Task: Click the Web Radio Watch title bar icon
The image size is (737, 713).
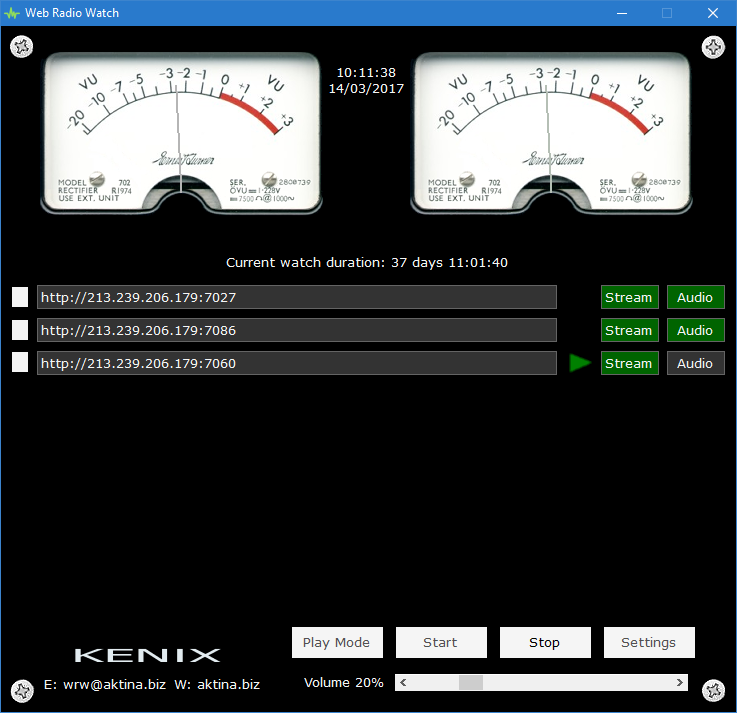Action: pos(12,13)
